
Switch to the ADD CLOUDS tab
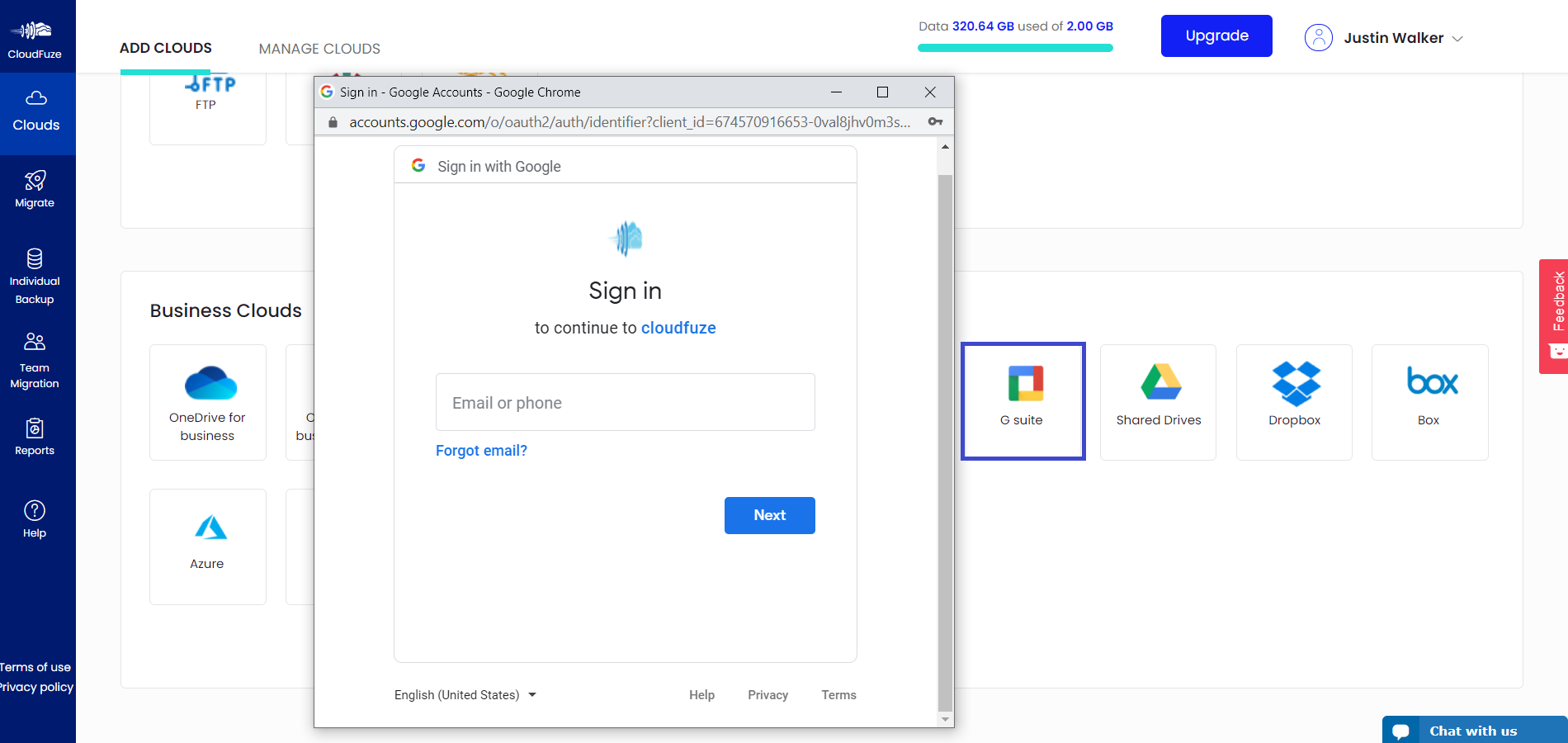click(x=166, y=48)
